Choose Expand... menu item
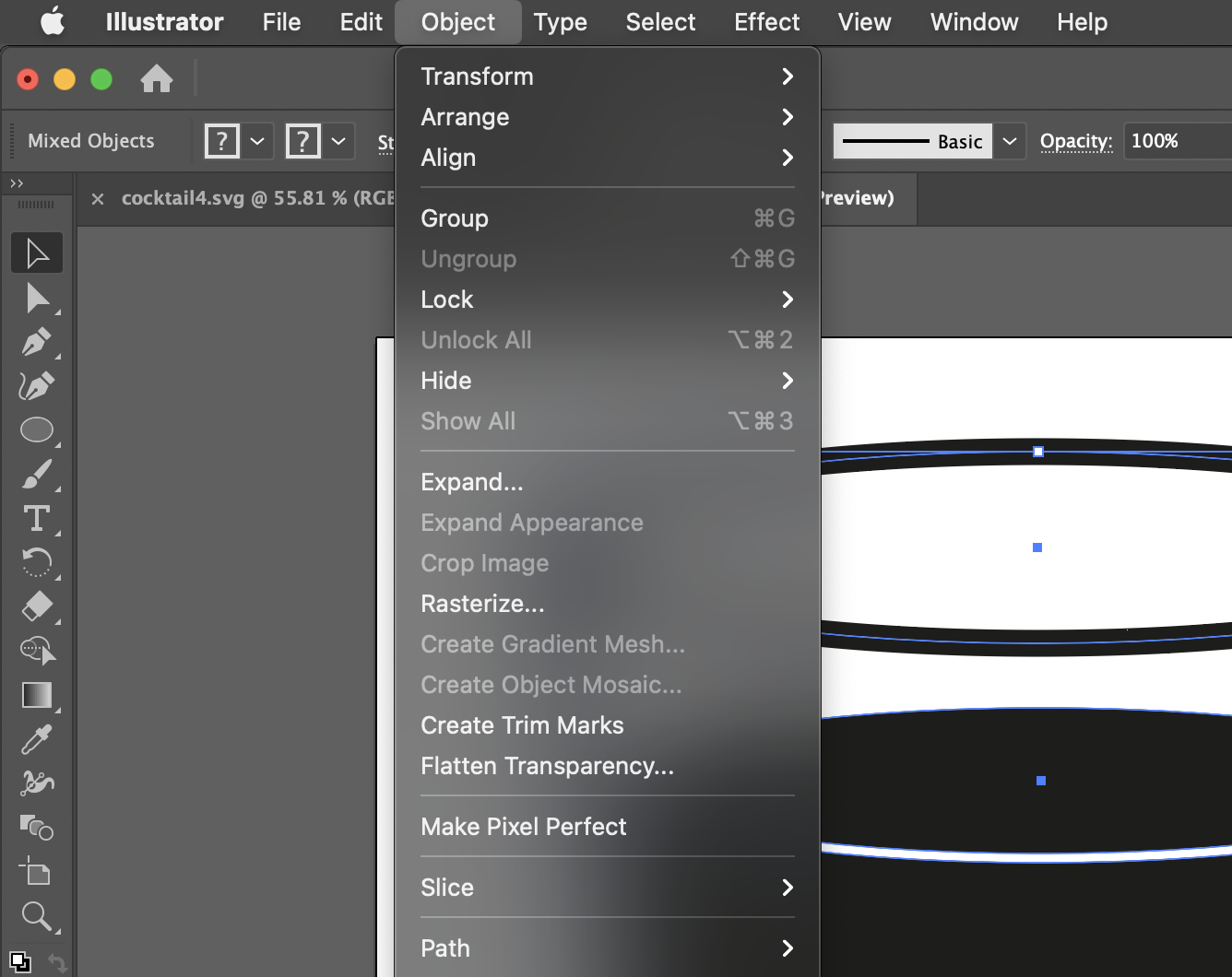This screenshot has width=1232, height=977. 608,482
